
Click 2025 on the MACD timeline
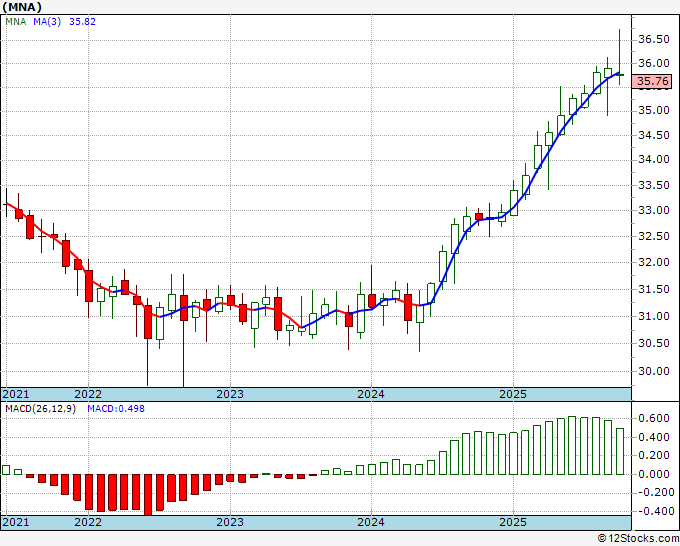pyautogui.click(x=513, y=522)
